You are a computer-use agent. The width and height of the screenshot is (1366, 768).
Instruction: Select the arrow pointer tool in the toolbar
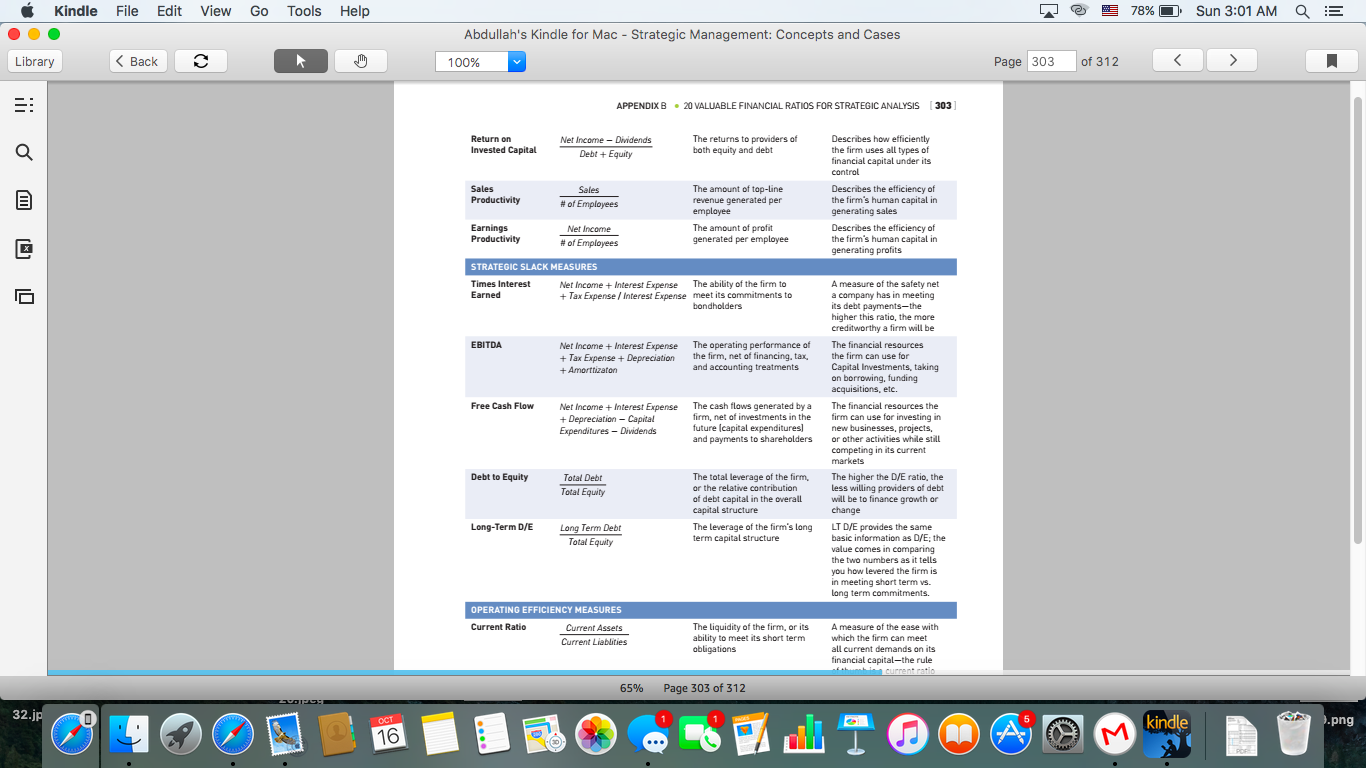point(300,61)
